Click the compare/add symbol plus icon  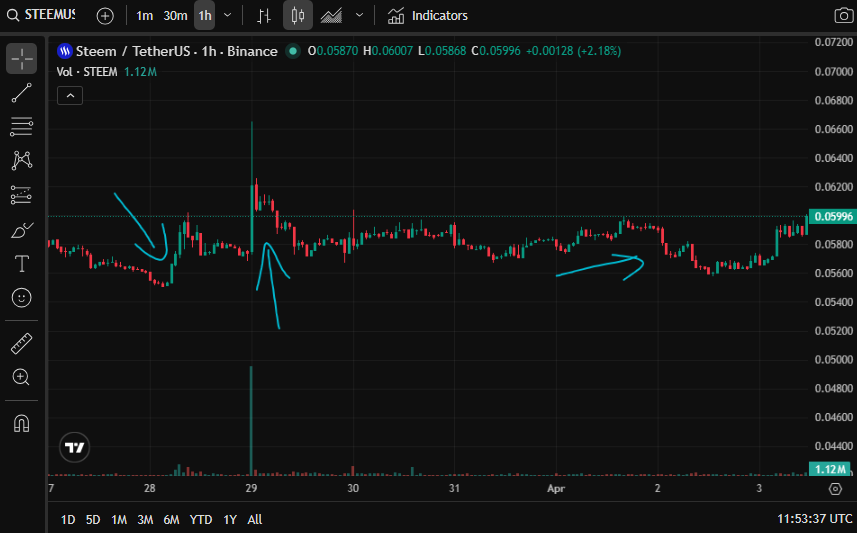(105, 16)
